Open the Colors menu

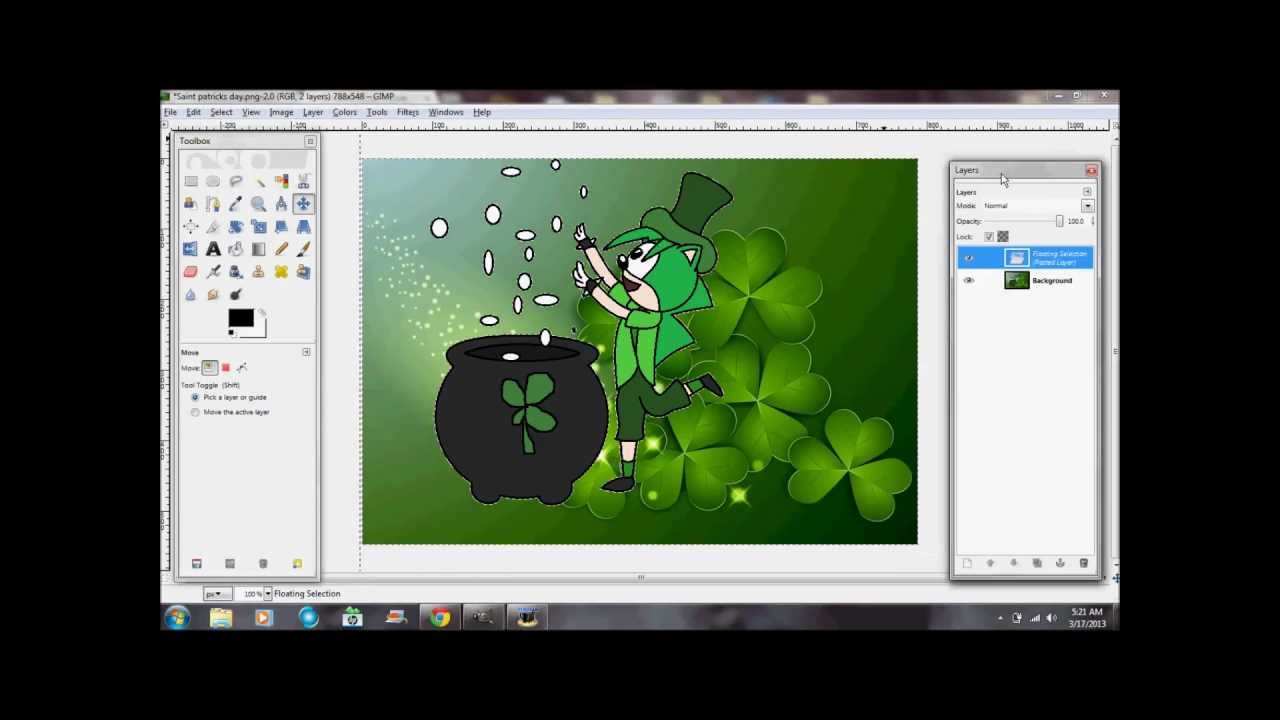coord(344,112)
